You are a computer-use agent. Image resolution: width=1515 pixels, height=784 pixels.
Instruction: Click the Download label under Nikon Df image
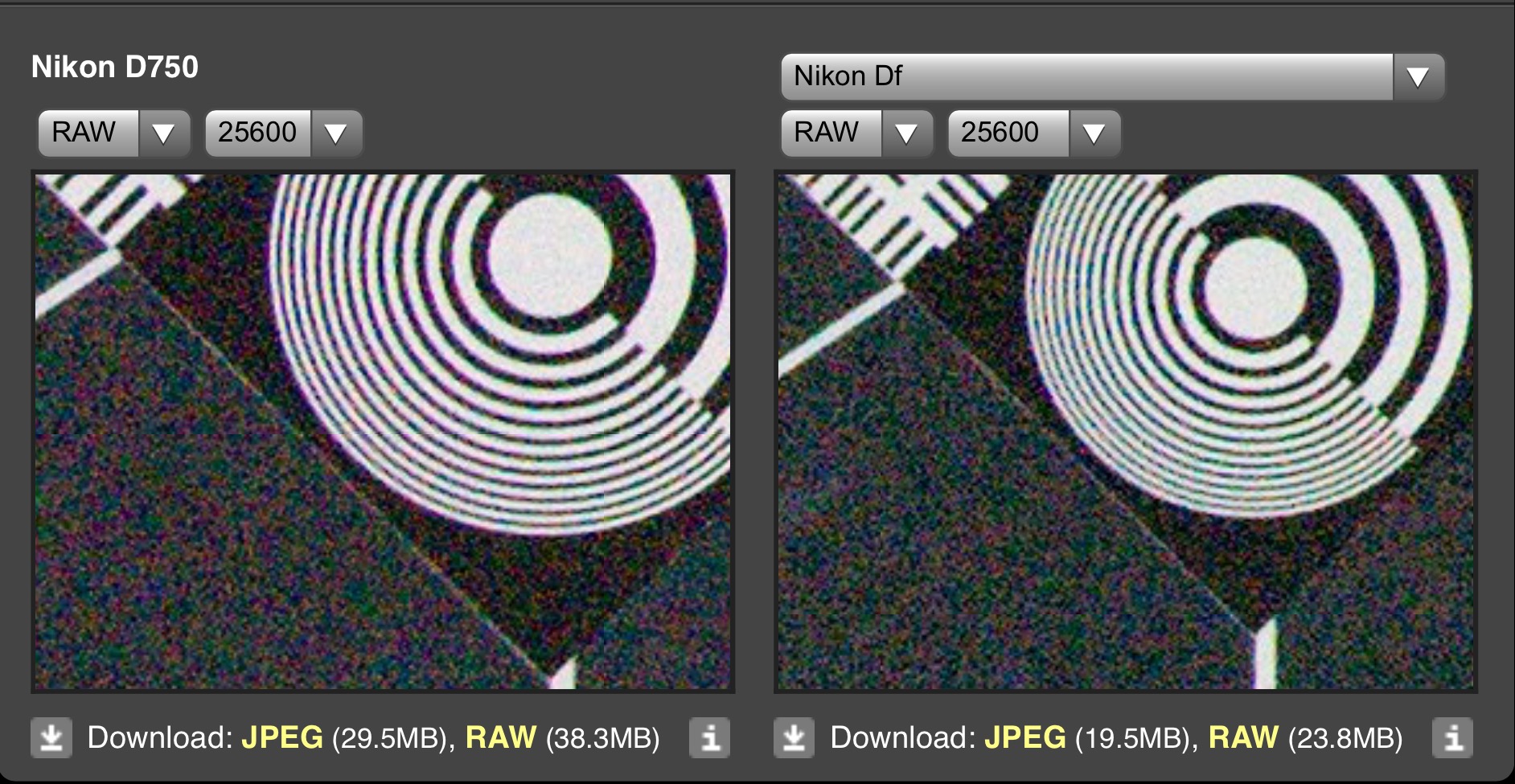coord(902,737)
